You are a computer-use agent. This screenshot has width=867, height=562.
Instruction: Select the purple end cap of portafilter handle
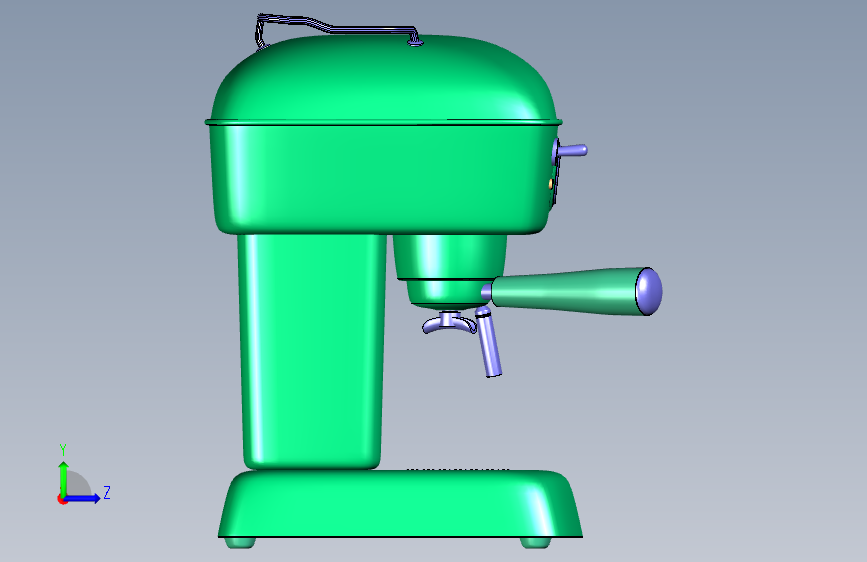click(649, 291)
